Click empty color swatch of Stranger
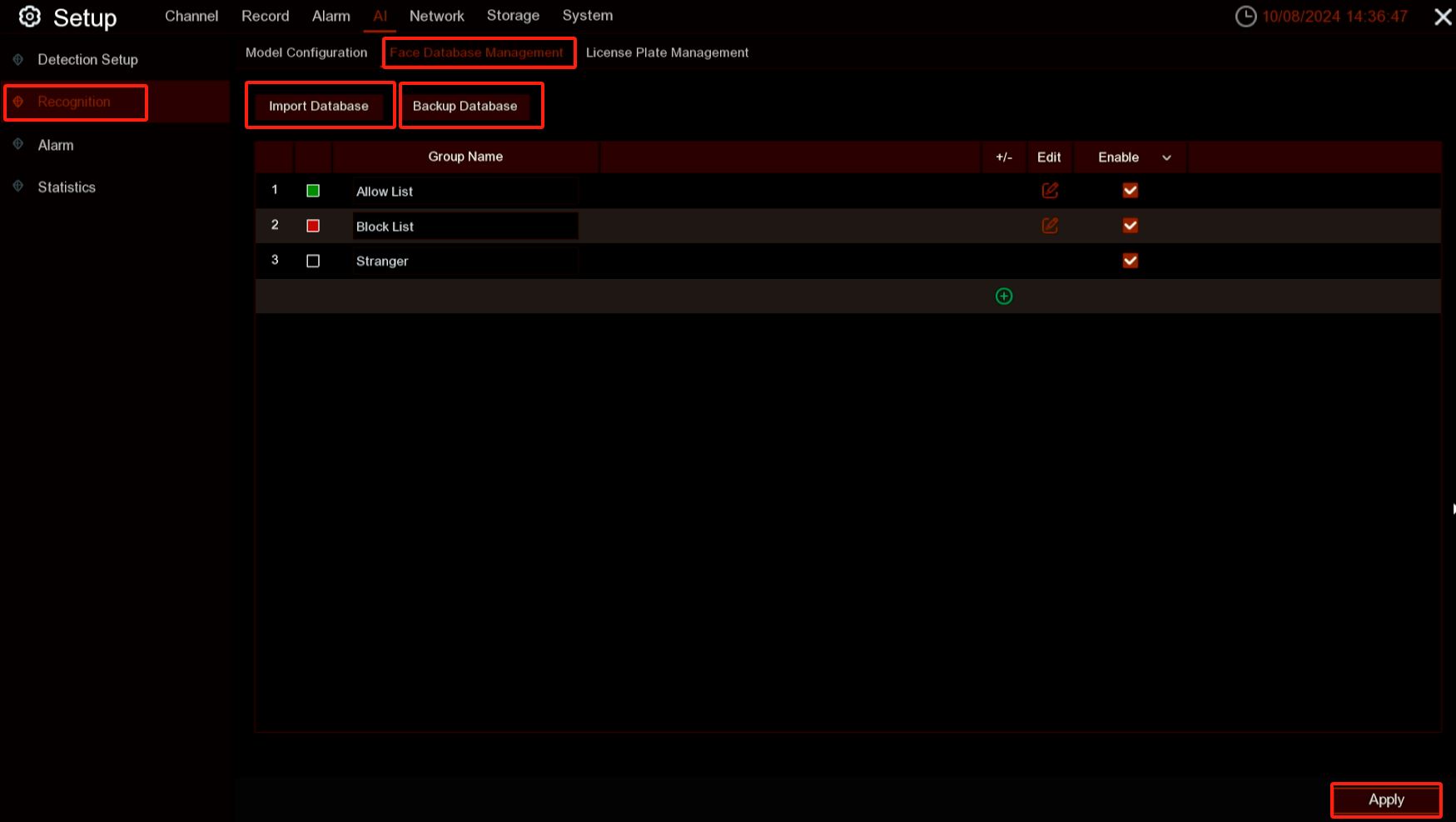 tap(313, 261)
